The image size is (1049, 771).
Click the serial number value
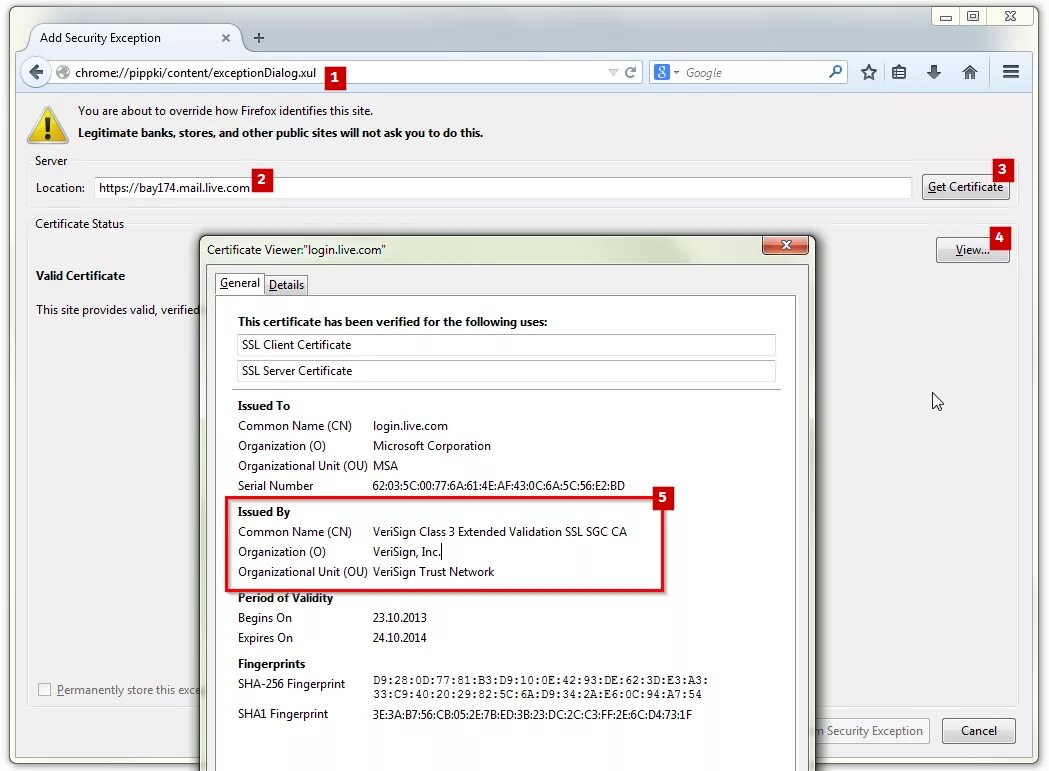point(498,486)
